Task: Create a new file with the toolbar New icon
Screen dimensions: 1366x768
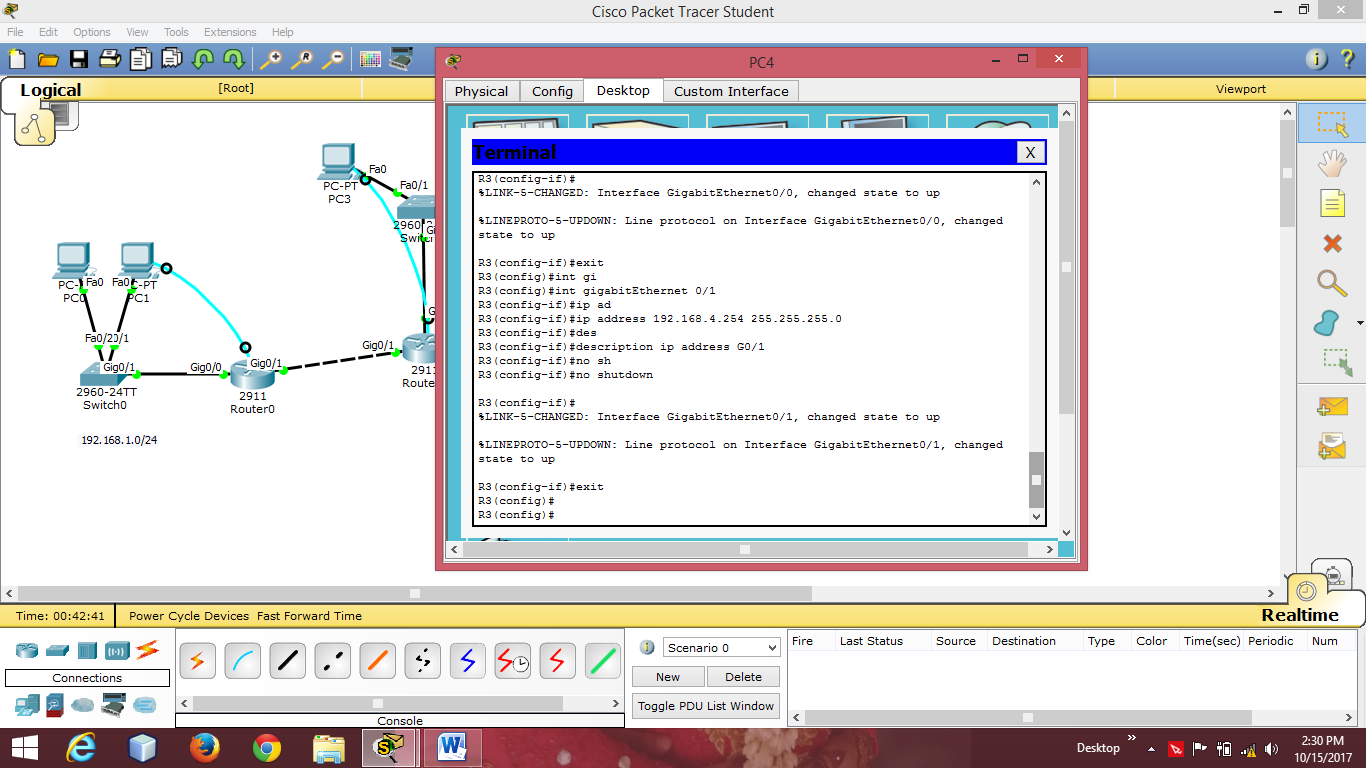Action: (17, 59)
